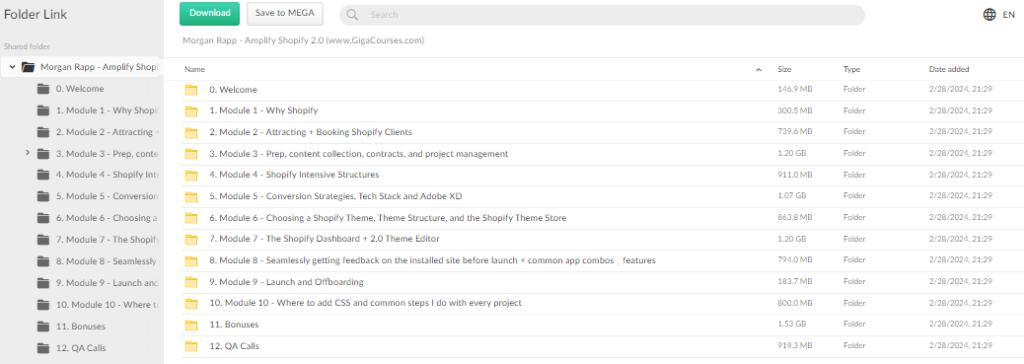Click the EN language label
Viewport: 1024px width, 364px height.
pos(1008,14)
